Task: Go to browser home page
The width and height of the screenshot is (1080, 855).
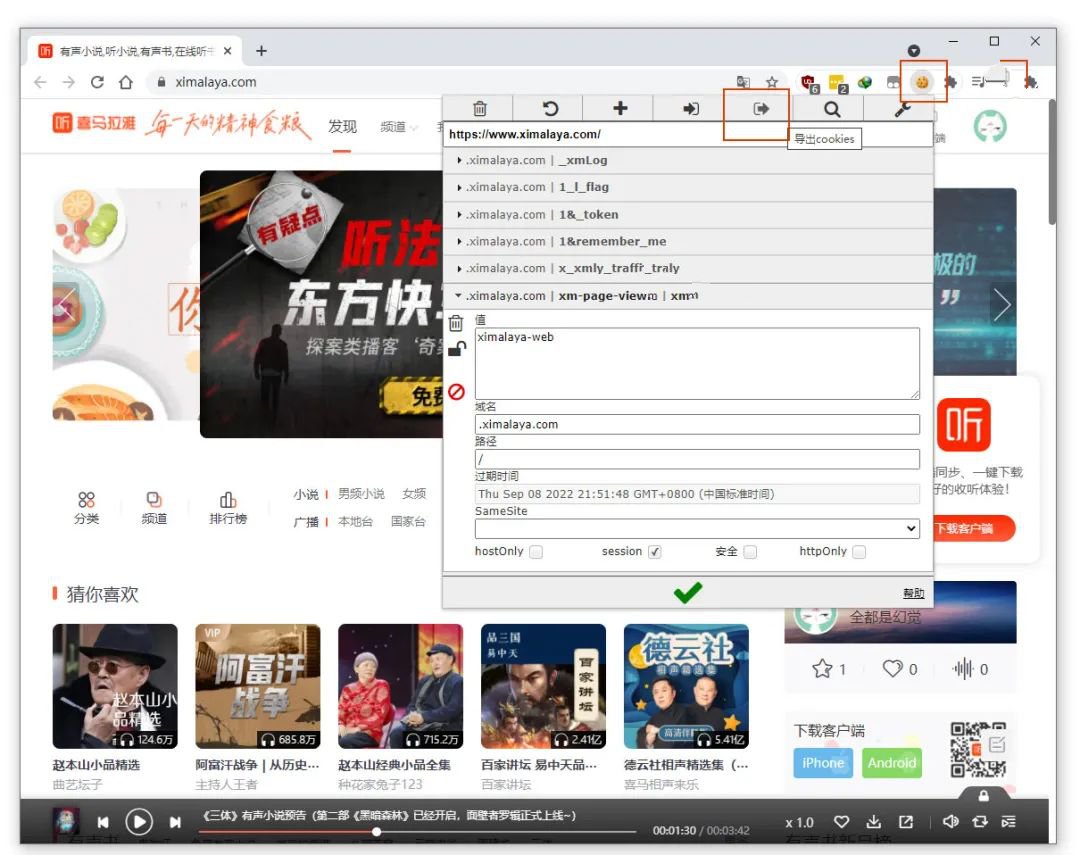Action: 125,82
